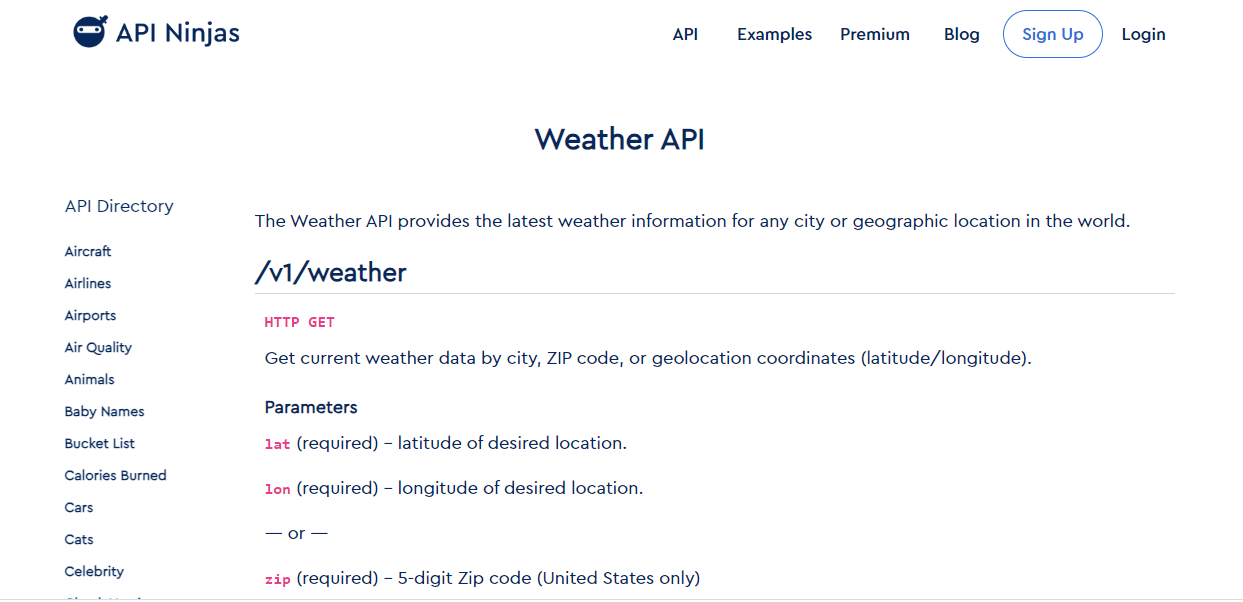Open Aircraft in API Directory

point(88,251)
